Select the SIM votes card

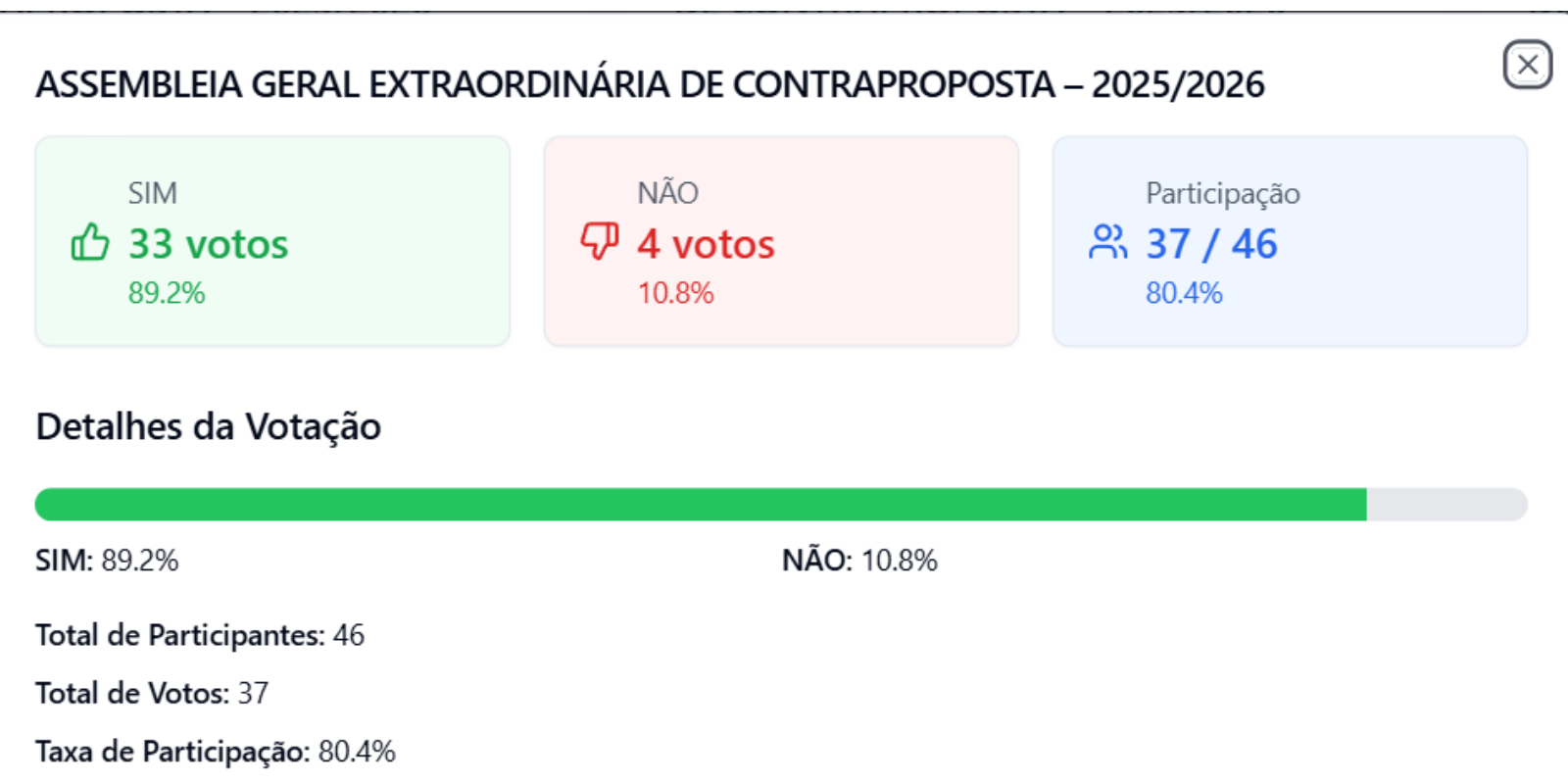[272, 241]
